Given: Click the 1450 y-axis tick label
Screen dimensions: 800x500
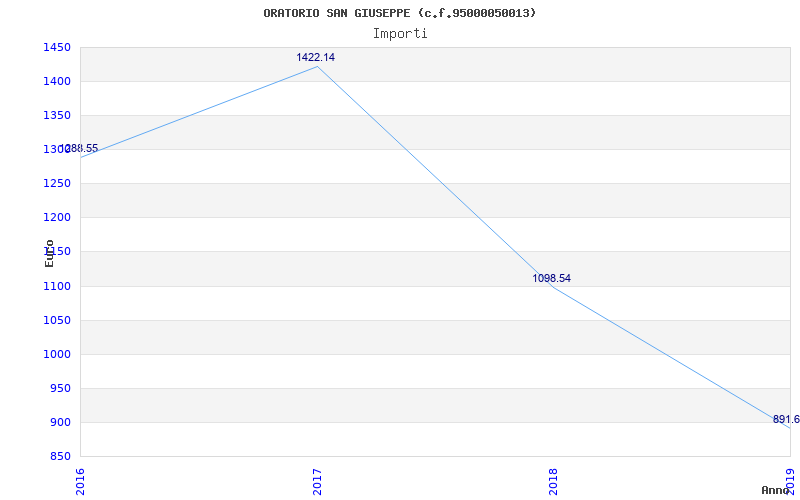Looking at the screenshot, I should [57, 47].
